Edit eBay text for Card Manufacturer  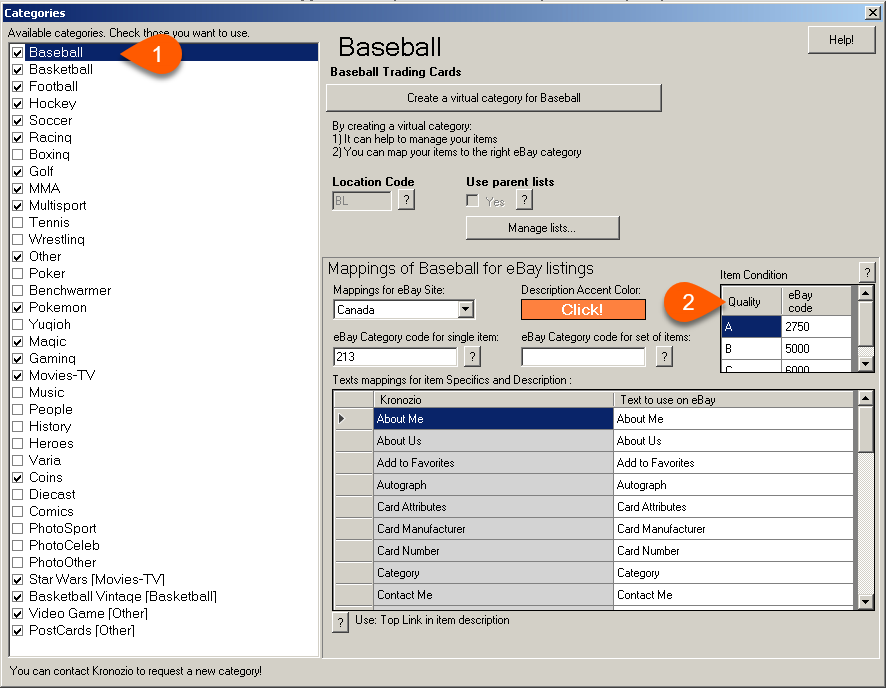click(733, 529)
